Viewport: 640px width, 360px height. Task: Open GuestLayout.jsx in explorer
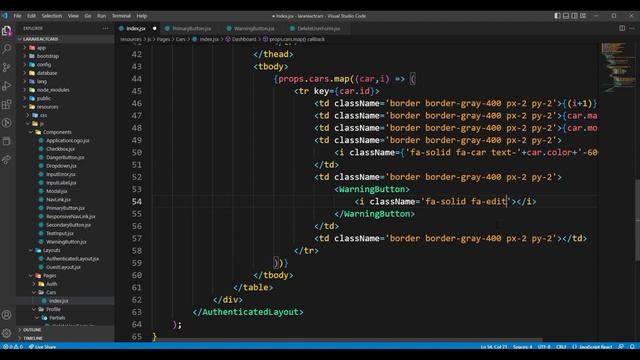[63, 267]
